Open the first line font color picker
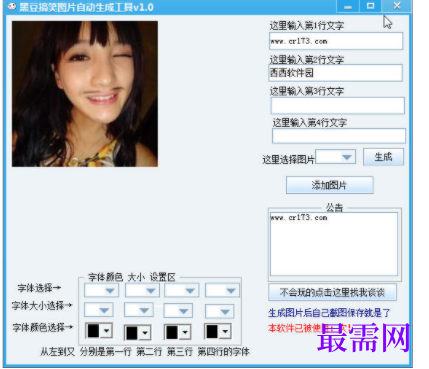The width and height of the screenshot is (429, 369). pyautogui.click(x=99, y=331)
